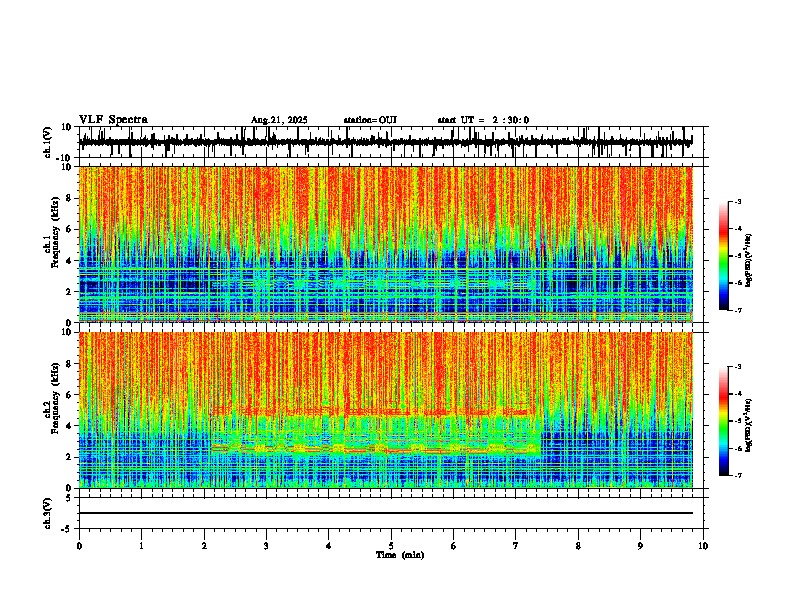
Task: Click inside the ch.2 spectrogram panel
Action: [385, 410]
